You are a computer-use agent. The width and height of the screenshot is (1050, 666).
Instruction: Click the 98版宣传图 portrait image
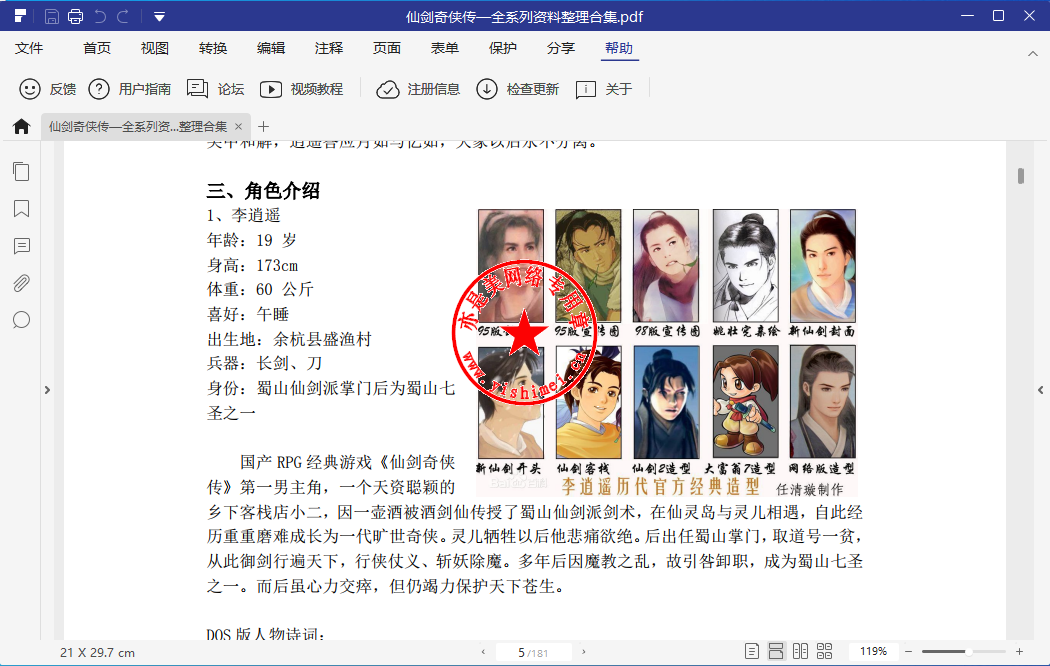point(666,266)
